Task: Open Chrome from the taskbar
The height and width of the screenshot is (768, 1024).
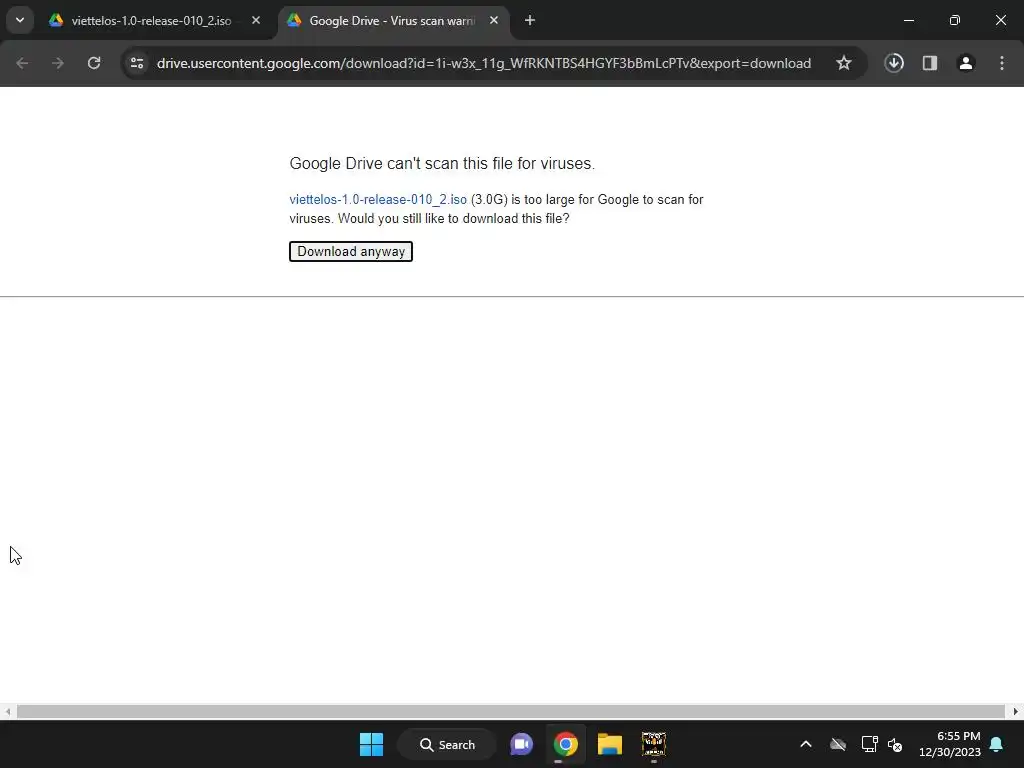Action: tap(566, 744)
